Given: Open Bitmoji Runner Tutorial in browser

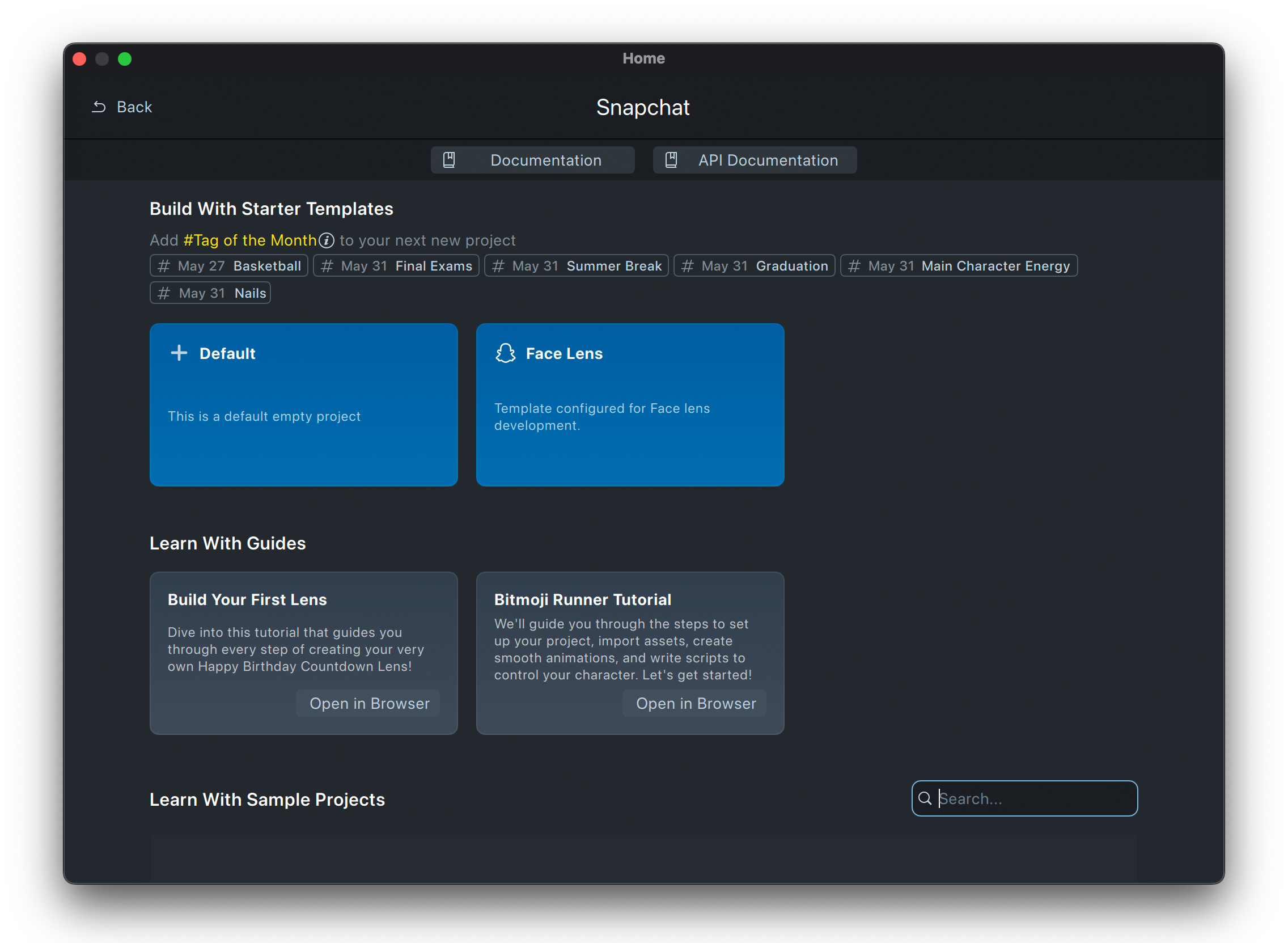Looking at the screenshot, I should click(x=695, y=703).
